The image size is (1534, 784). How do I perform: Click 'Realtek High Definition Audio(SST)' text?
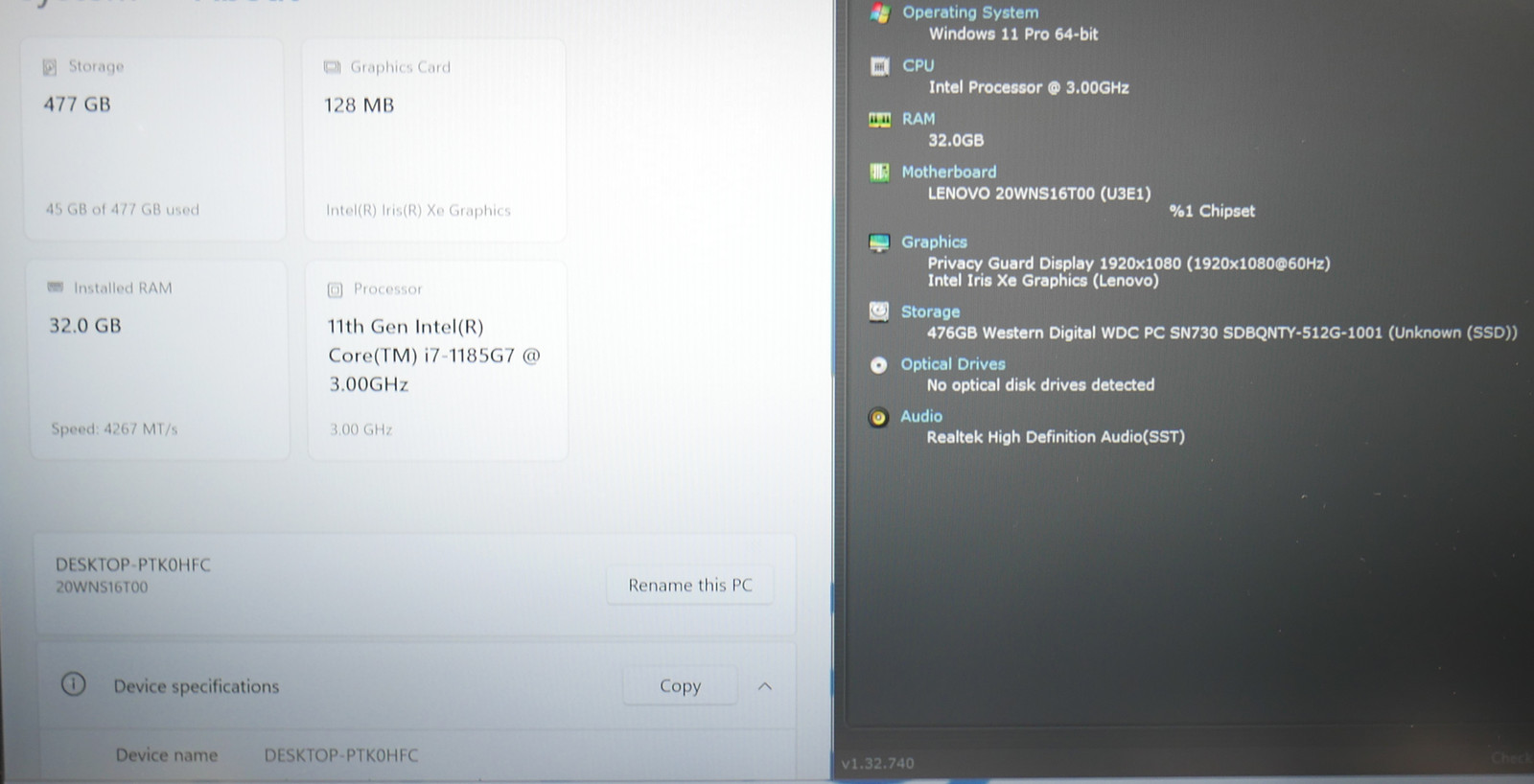click(1055, 437)
